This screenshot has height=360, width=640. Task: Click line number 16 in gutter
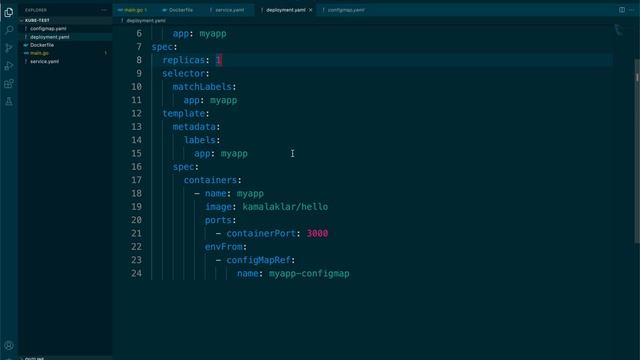(136, 167)
